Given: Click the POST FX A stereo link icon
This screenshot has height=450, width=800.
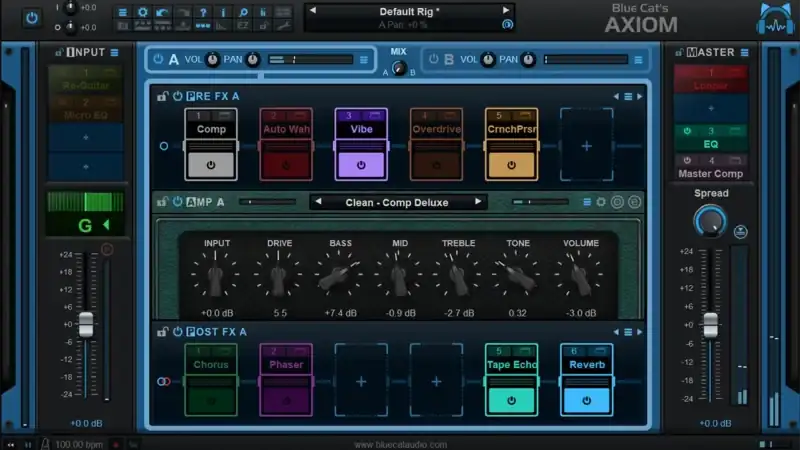Looking at the screenshot, I should (164, 382).
